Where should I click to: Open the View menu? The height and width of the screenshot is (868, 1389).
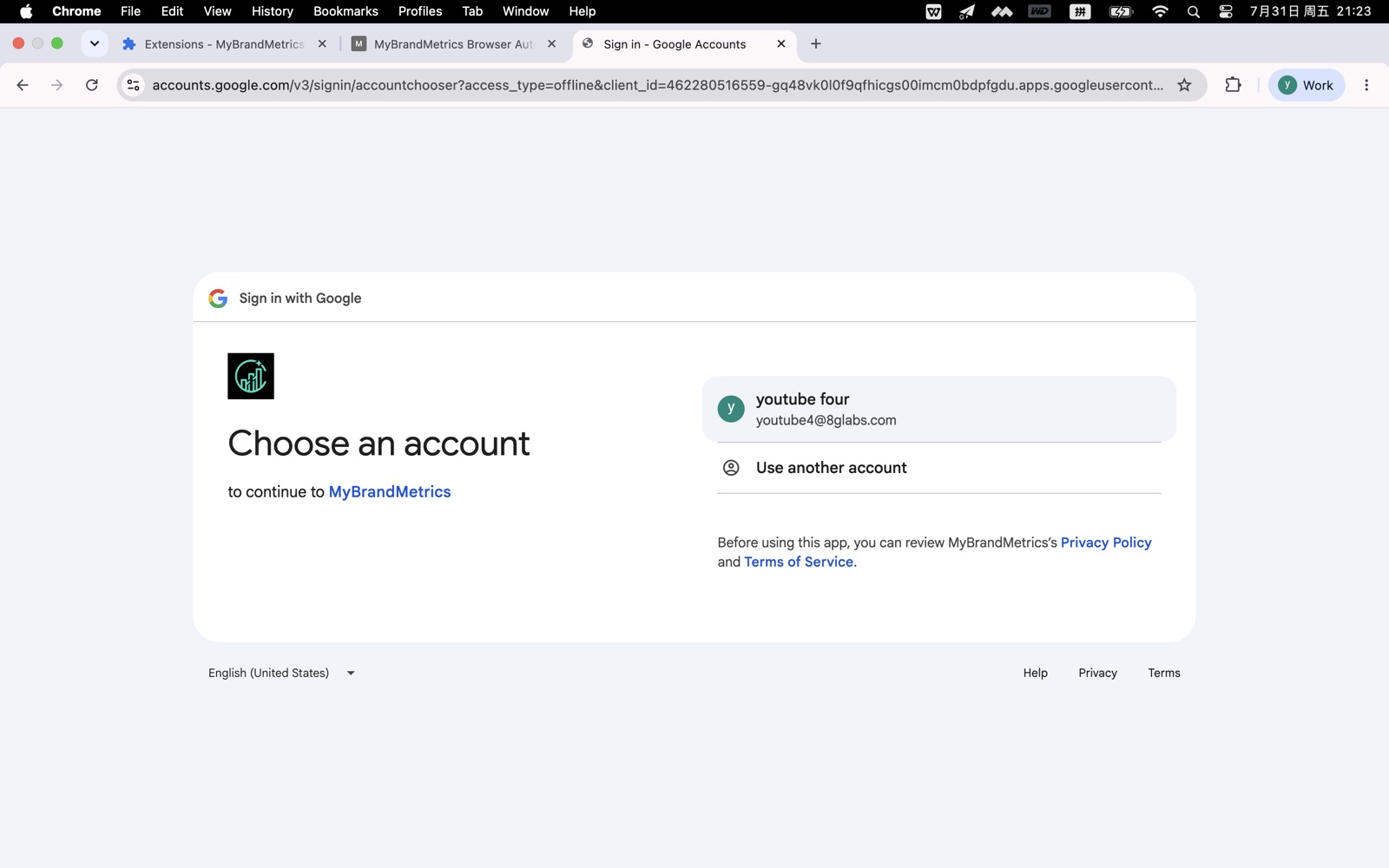coord(217,11)
